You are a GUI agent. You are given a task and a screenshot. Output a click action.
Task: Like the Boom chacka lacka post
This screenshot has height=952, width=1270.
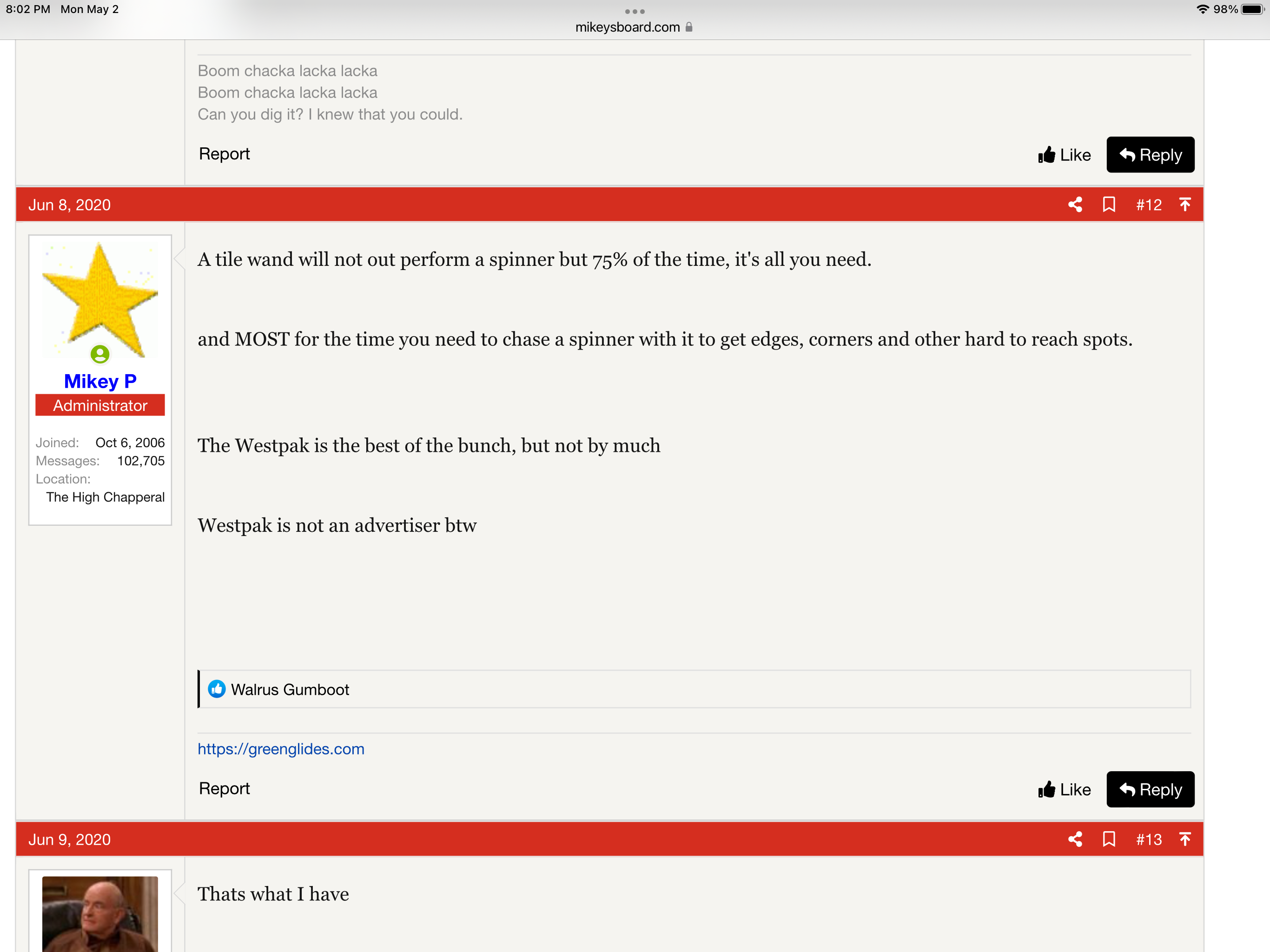(x=1065, y=155)
